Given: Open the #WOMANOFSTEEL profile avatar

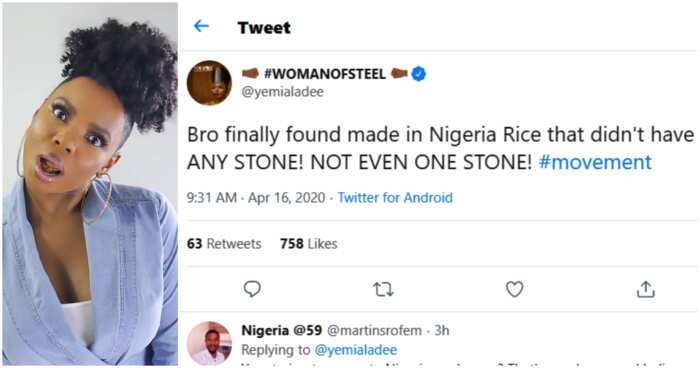Looking at the screenshot, I should [x=209, y=83].
